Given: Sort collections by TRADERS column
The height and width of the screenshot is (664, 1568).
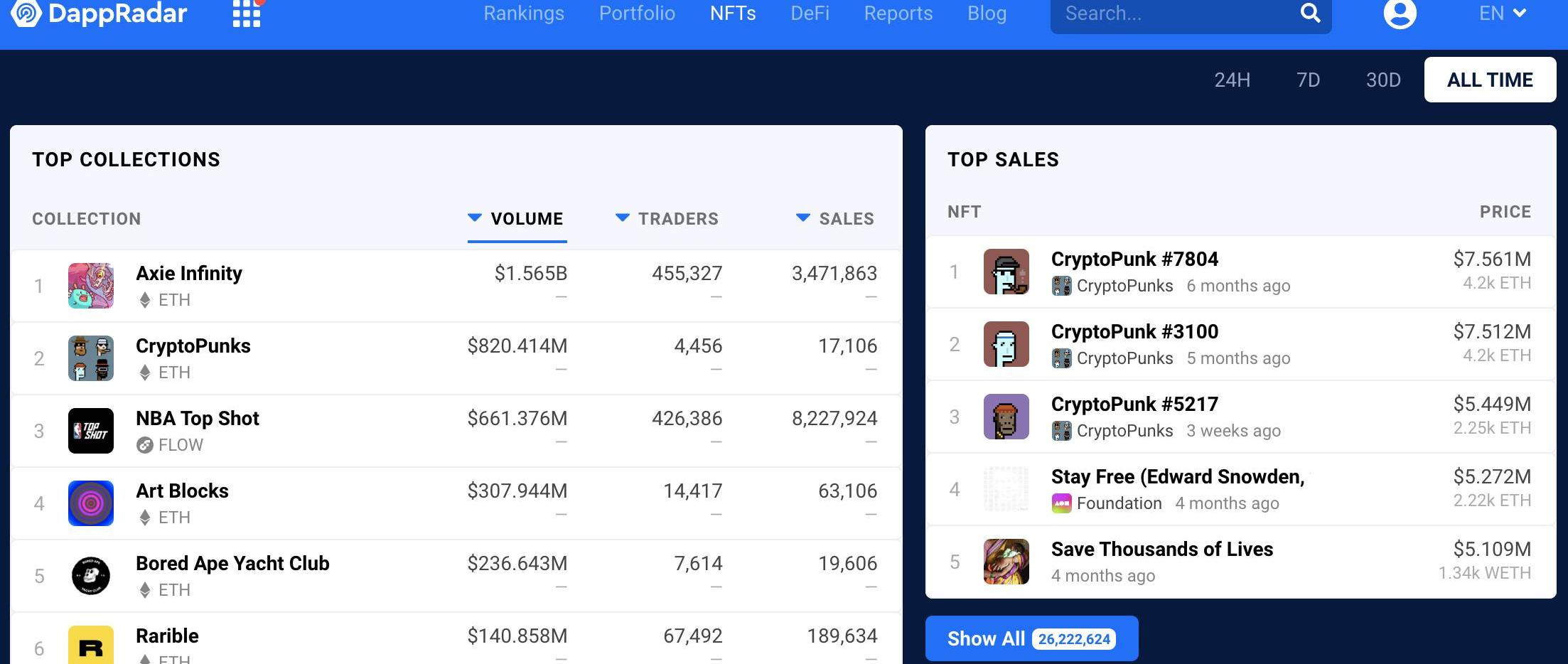Looking at the screenshot, I should coord(667,219).
